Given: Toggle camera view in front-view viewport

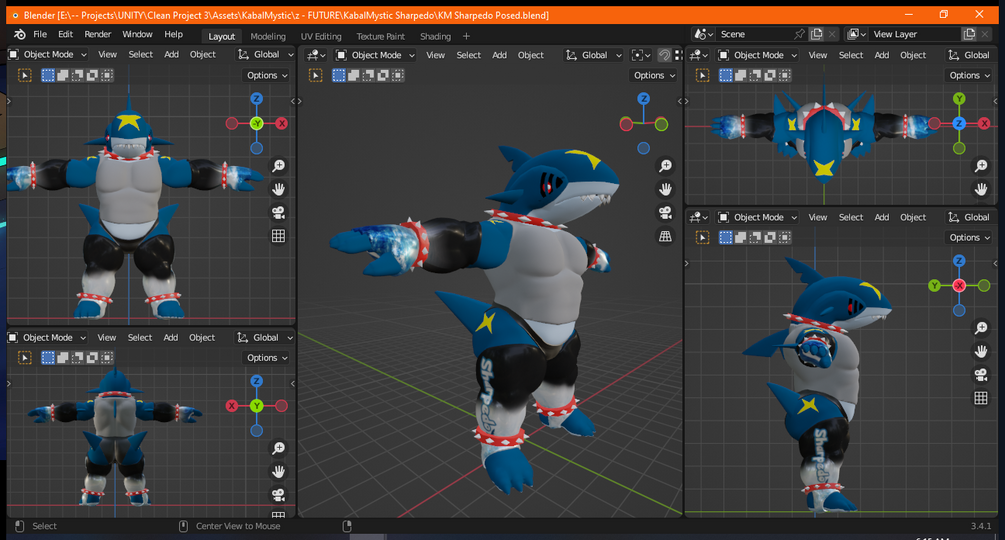Looking at the screenshot, I should point(278,213).
